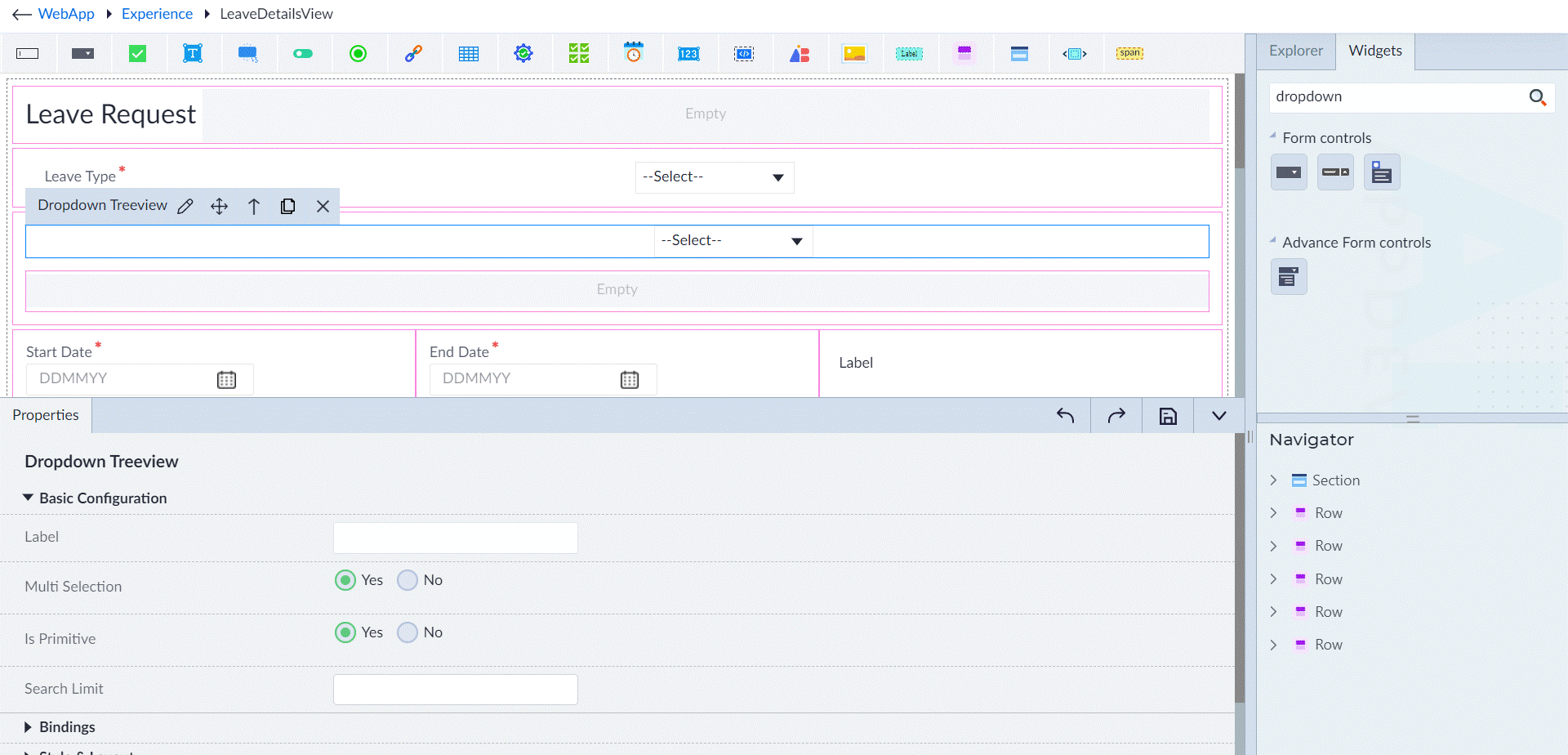Set Is Primitive to No
The width and height of the screenshot is (1568, 755).
[408, 632]
